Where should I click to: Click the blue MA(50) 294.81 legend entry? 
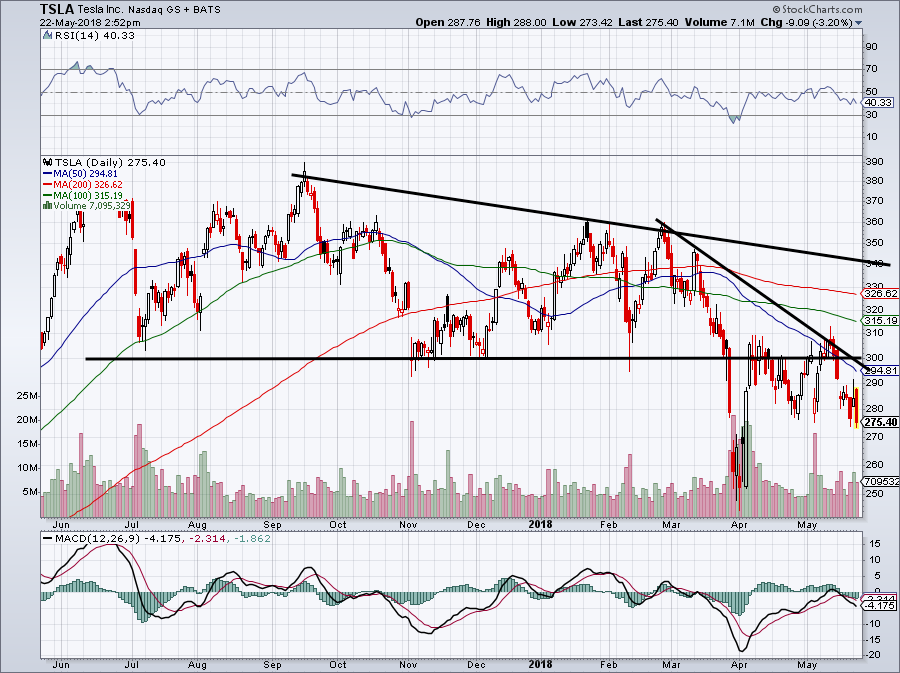[x=80, y=173]
